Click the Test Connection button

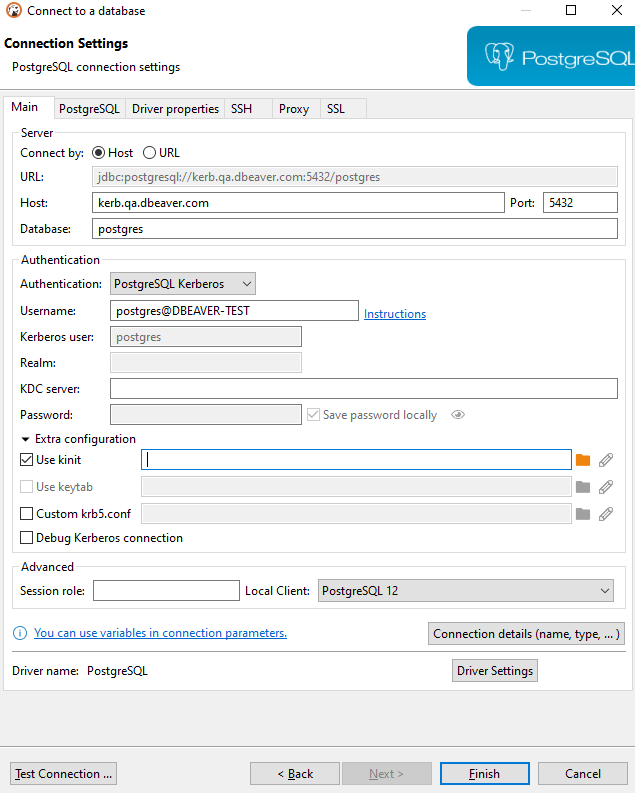click(63, 774)
